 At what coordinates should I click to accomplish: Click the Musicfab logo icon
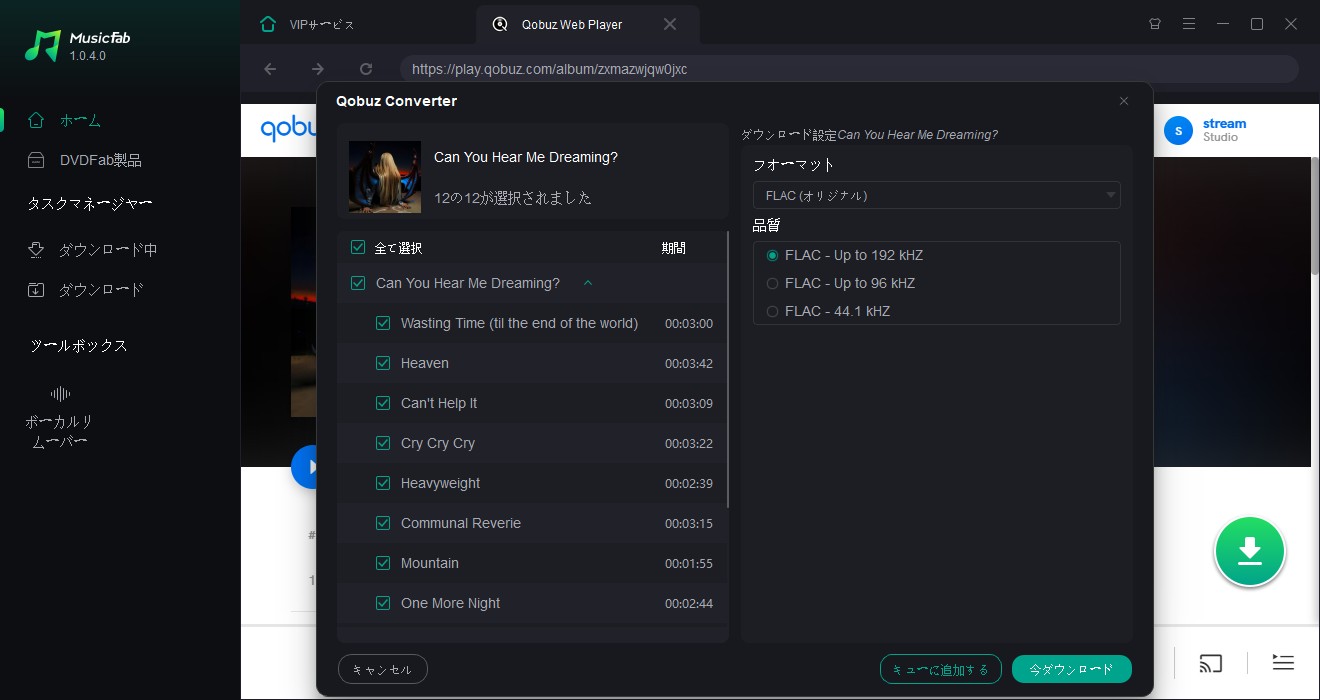(x=42, y=44)
